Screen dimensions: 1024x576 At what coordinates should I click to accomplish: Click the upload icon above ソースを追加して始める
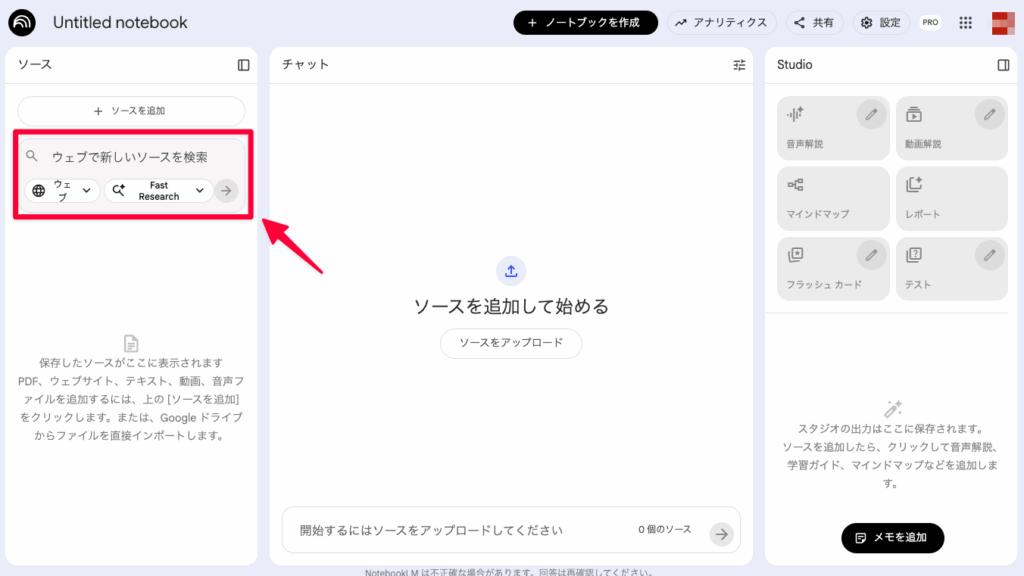(x=511, y=271)
